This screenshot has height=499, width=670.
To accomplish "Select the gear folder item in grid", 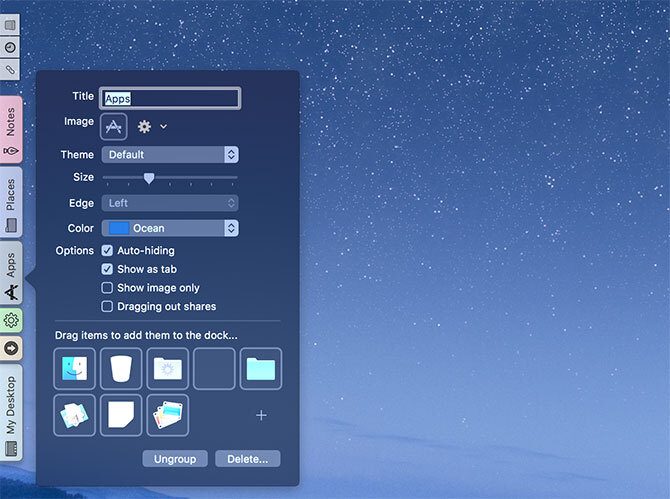I will [168, 369].
